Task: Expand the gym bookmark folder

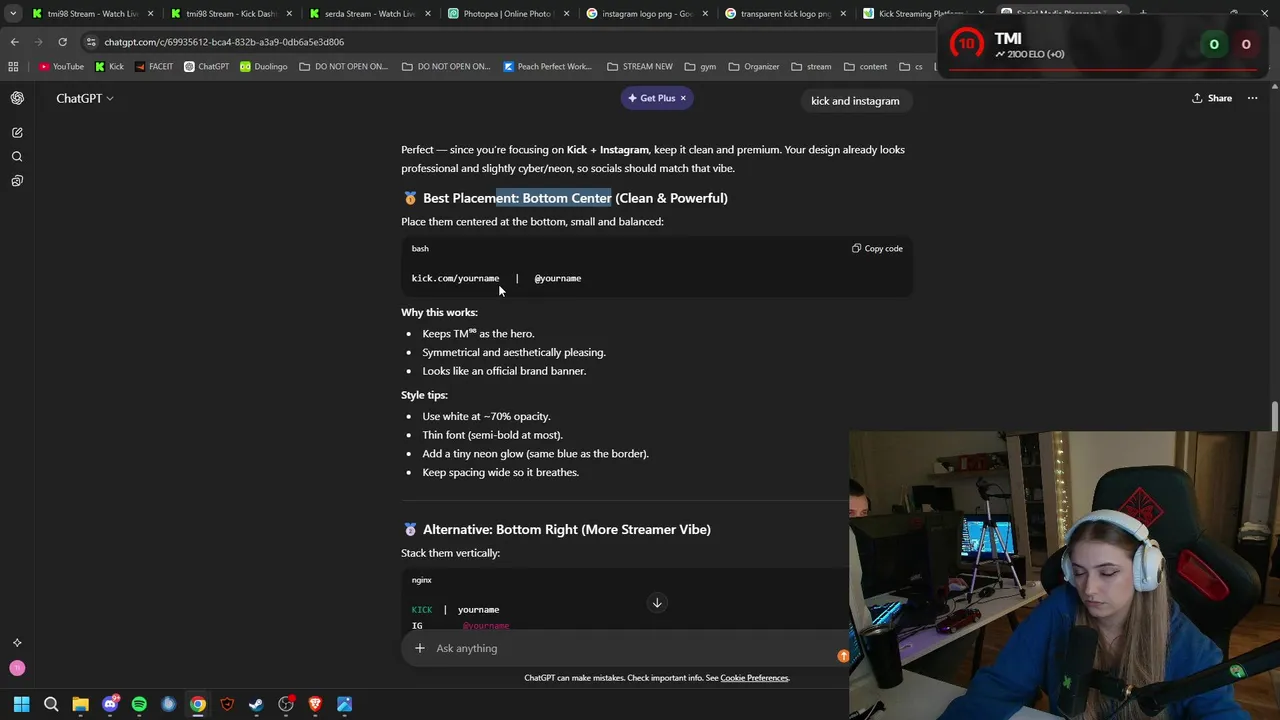Action: 701,67
